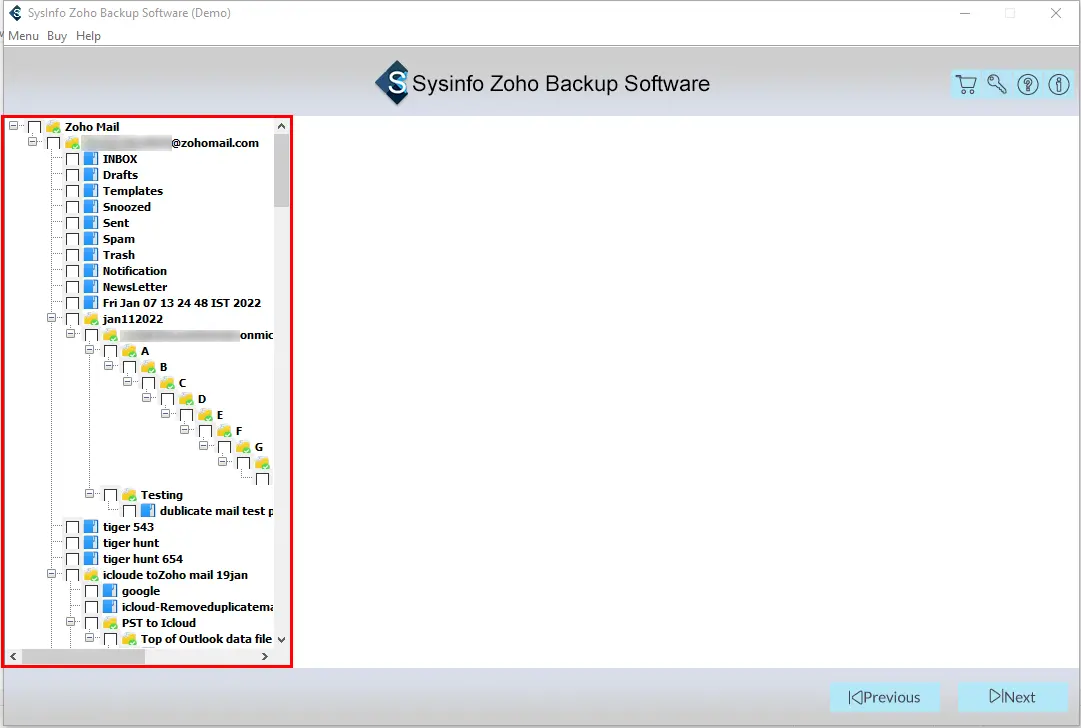Viewport: 1081px width, 728px height.
Task: Open the info about icon
Action: tap(1059, 84)
